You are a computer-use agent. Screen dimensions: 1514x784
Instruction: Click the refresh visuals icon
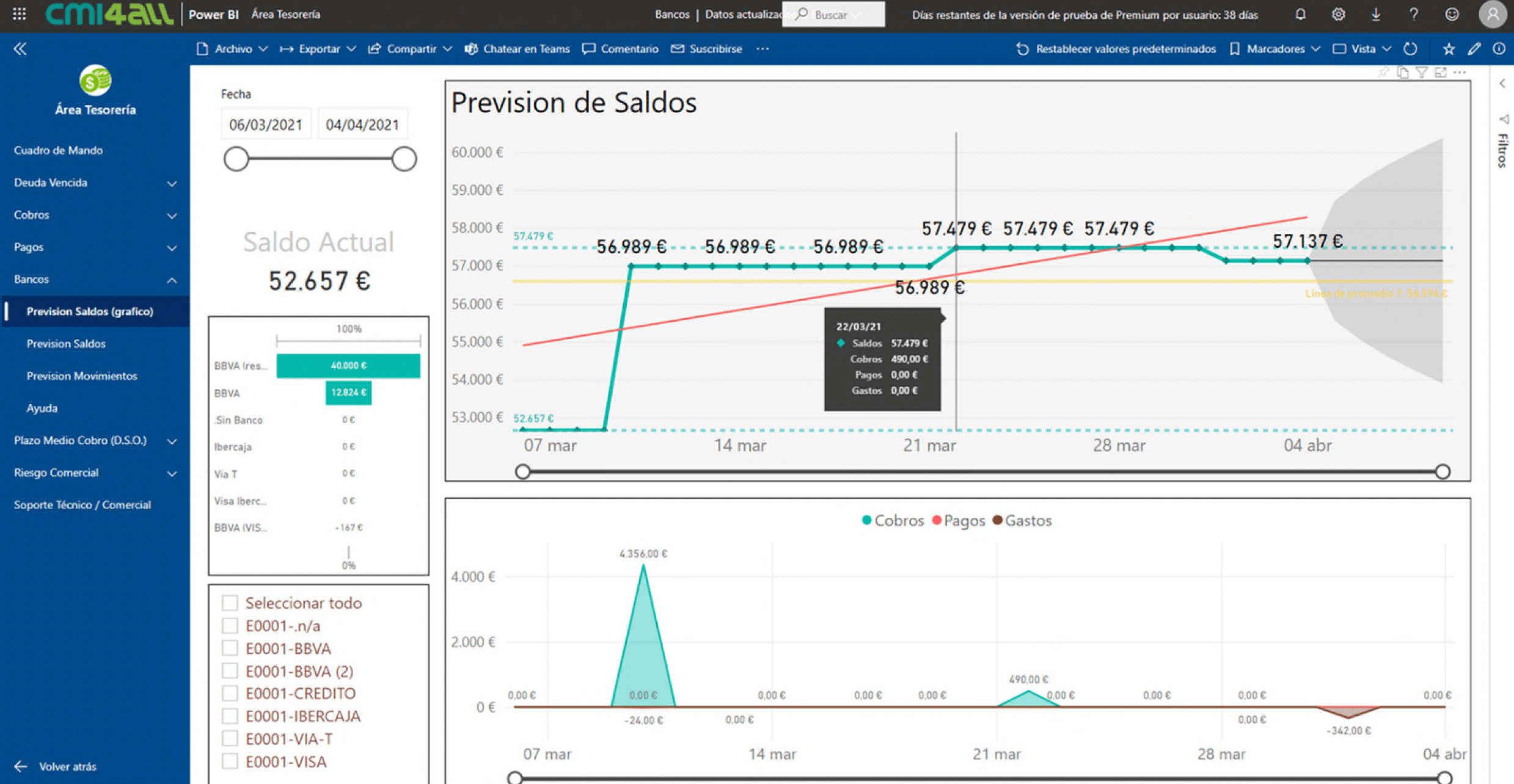(x=1411, y=49)
